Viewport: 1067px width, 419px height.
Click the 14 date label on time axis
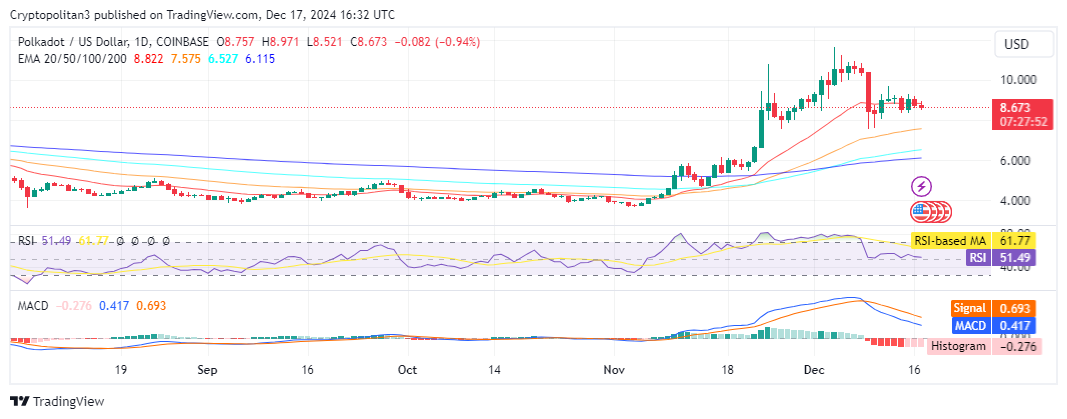(495, 370)
